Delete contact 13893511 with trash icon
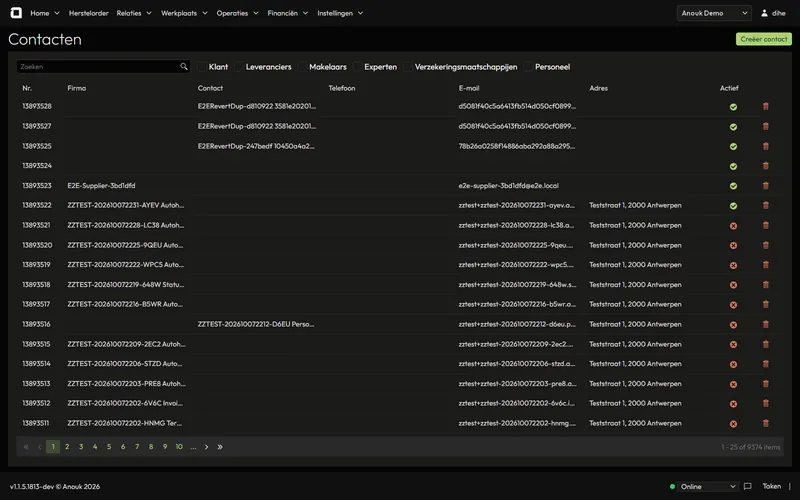The width and height of the screenshot is (800, 500). [x=765, y=423]
